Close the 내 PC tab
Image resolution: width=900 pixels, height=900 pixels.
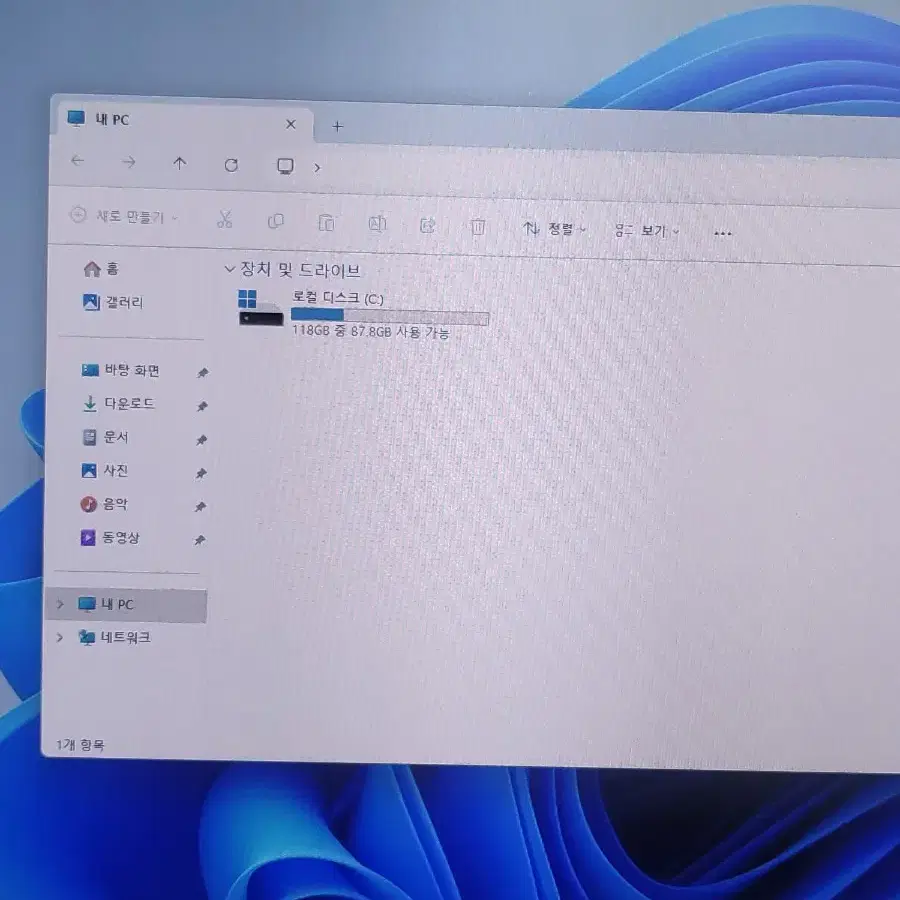[291, 124]
